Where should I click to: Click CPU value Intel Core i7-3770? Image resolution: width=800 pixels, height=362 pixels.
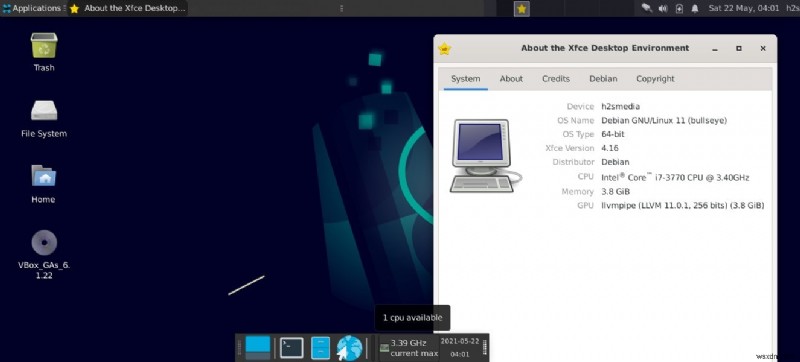coord(674,177)
